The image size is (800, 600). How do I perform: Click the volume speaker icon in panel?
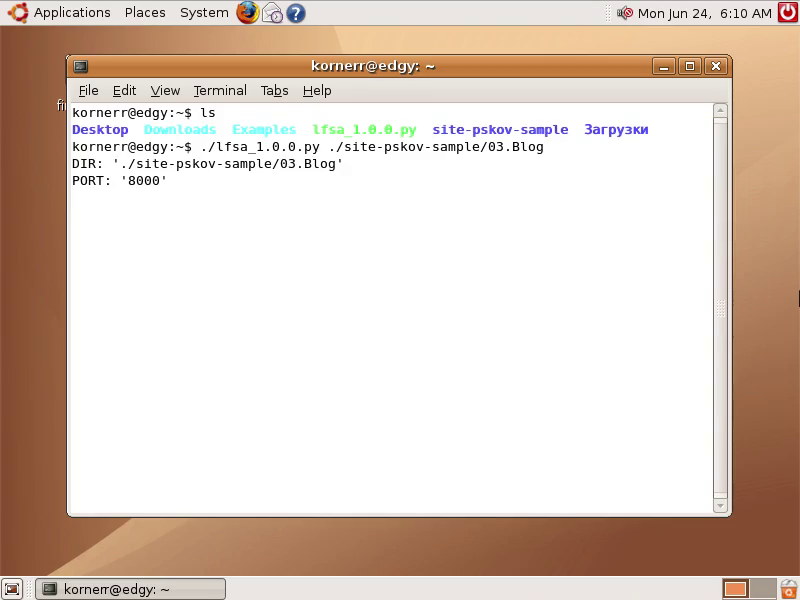pos(625,13)
